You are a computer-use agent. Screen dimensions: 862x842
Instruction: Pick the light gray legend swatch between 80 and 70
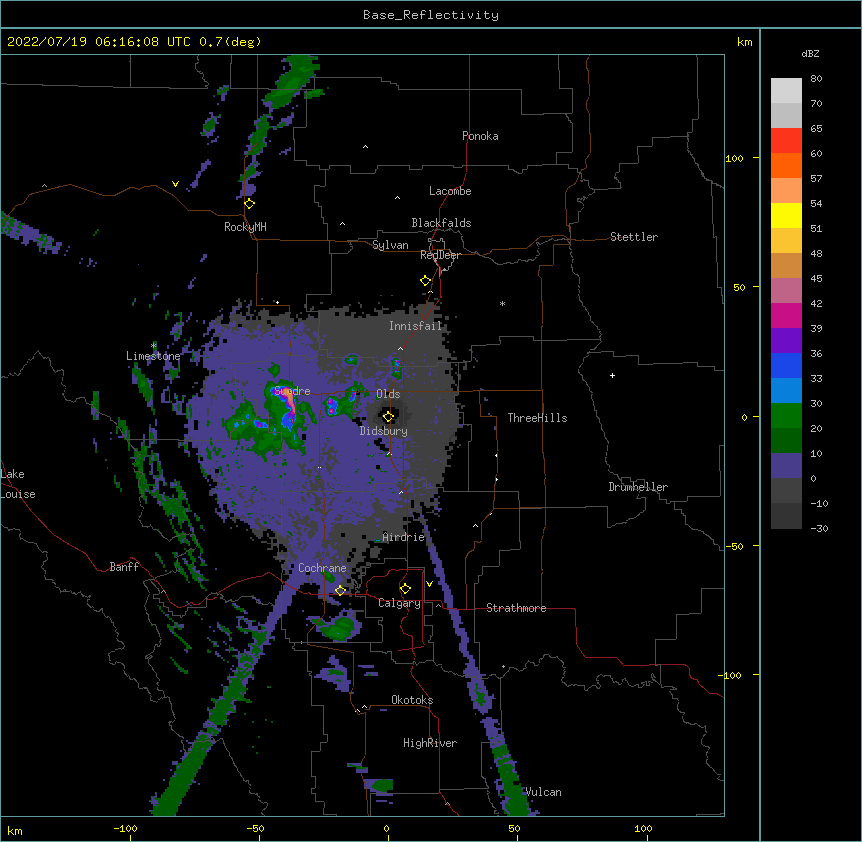coord(786,91)
